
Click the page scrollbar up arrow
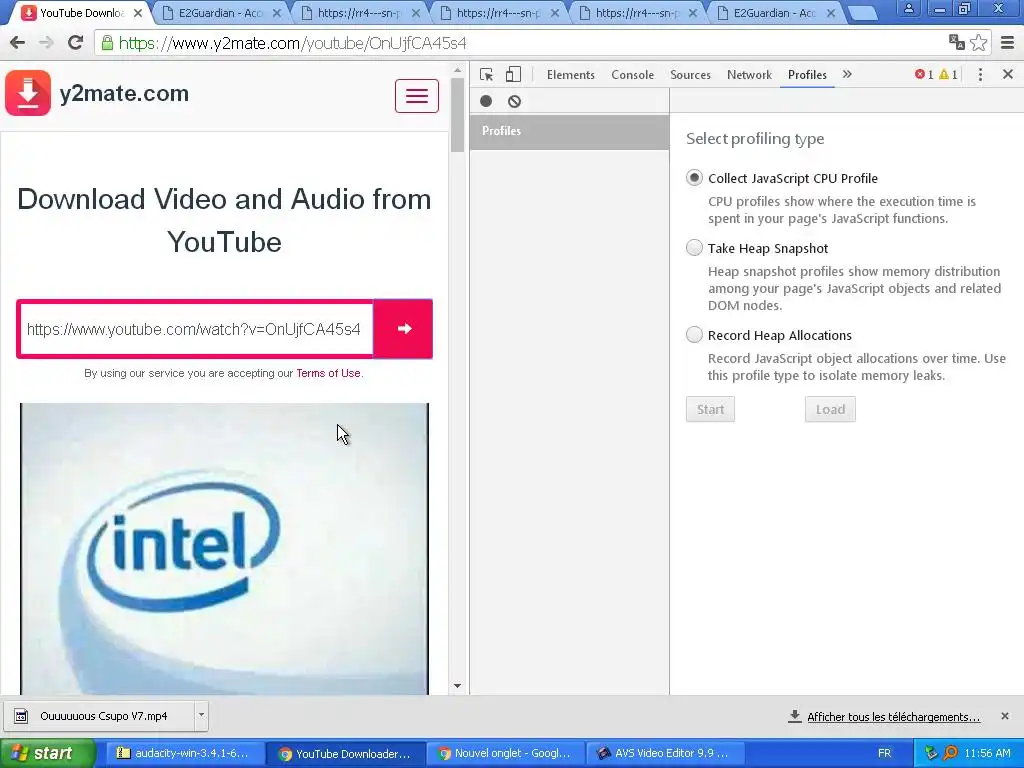pos(457,70)
